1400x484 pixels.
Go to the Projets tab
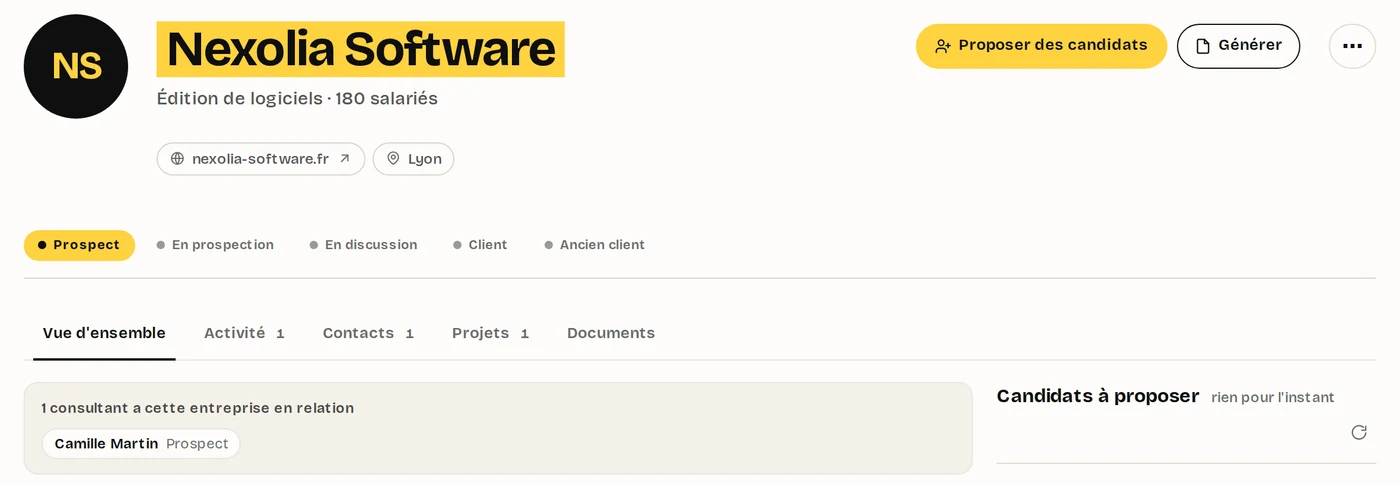(490, 333)
